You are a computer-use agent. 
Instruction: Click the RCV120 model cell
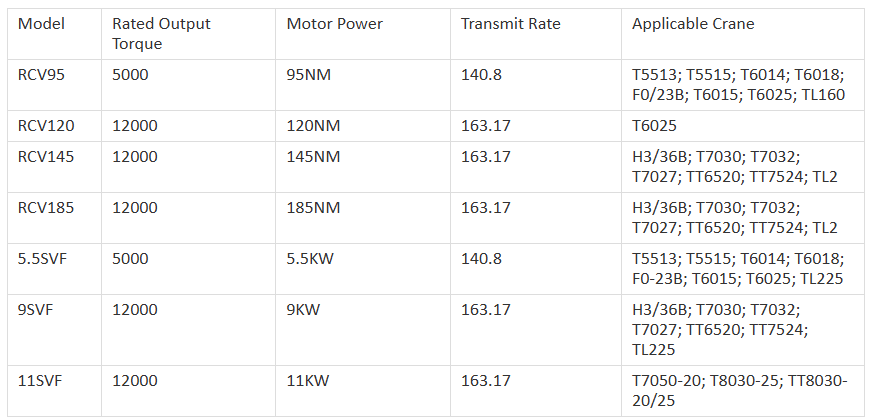pyautogui.click(x=54, y=126)
